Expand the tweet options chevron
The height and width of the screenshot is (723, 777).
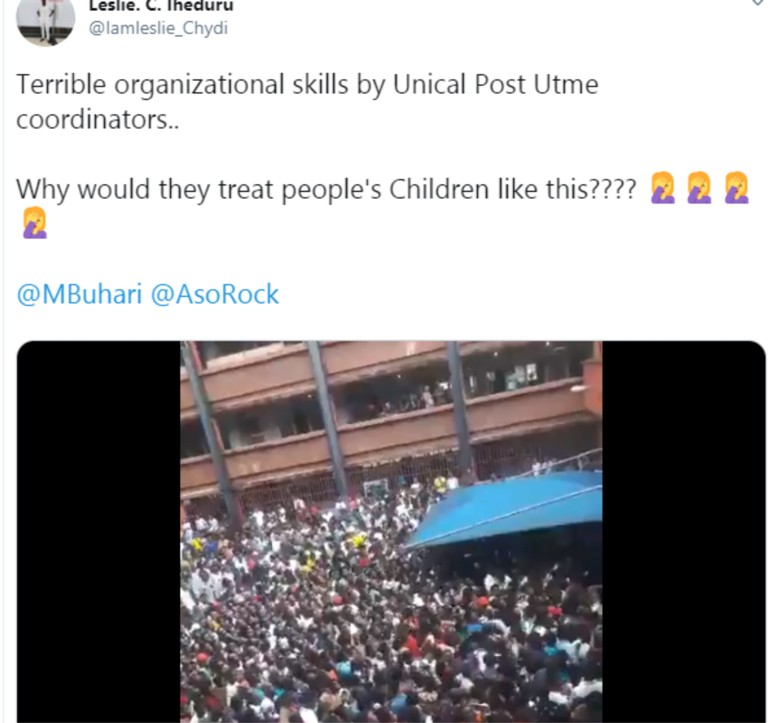click(x=758, y=2)
